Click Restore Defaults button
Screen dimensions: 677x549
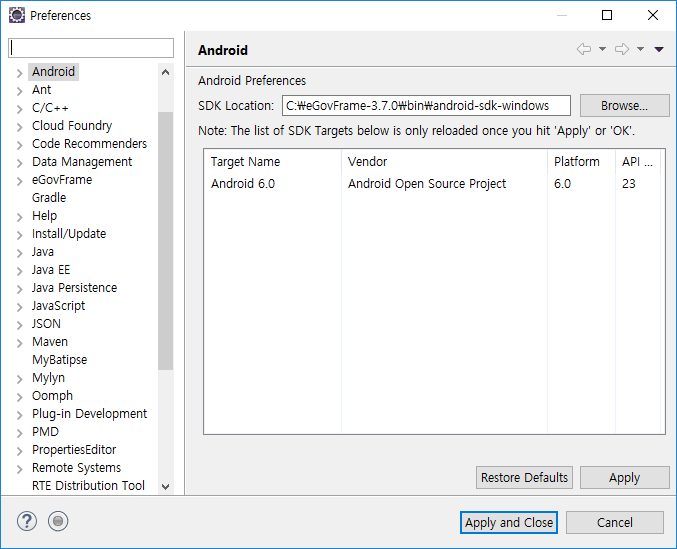[x=524, y=477]
